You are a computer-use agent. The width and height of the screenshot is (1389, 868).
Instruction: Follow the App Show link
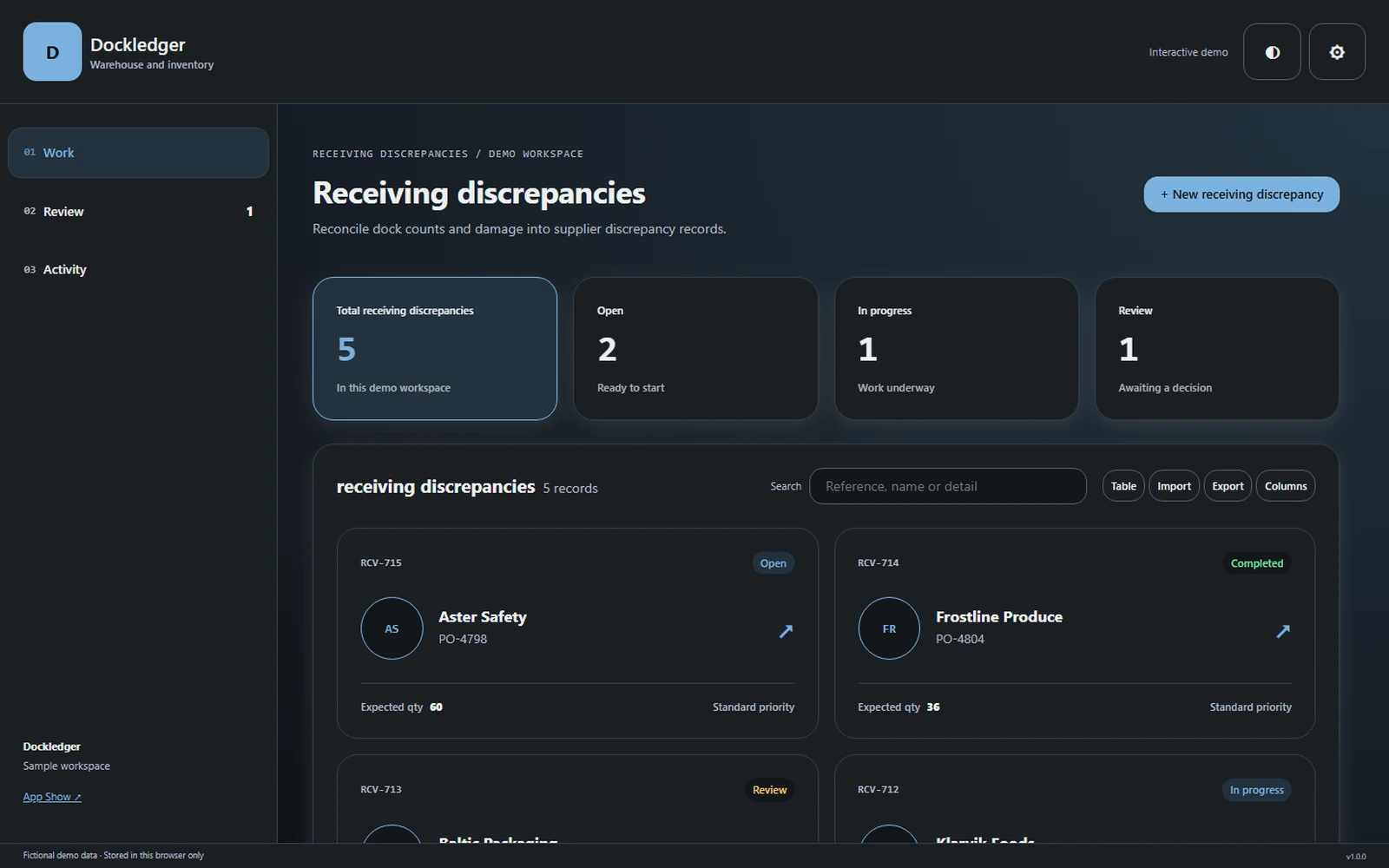click(x=52, y=797)
